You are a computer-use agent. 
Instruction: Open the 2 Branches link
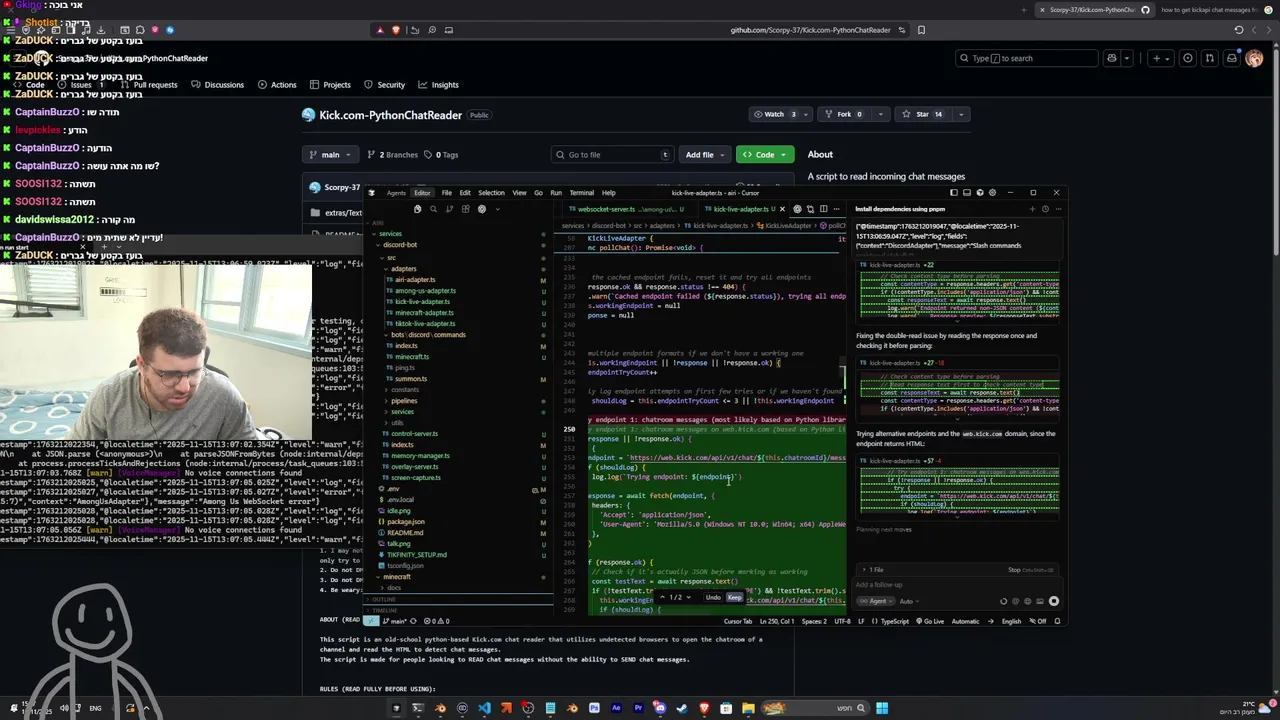pyautogui.click(x=393, y=155)
